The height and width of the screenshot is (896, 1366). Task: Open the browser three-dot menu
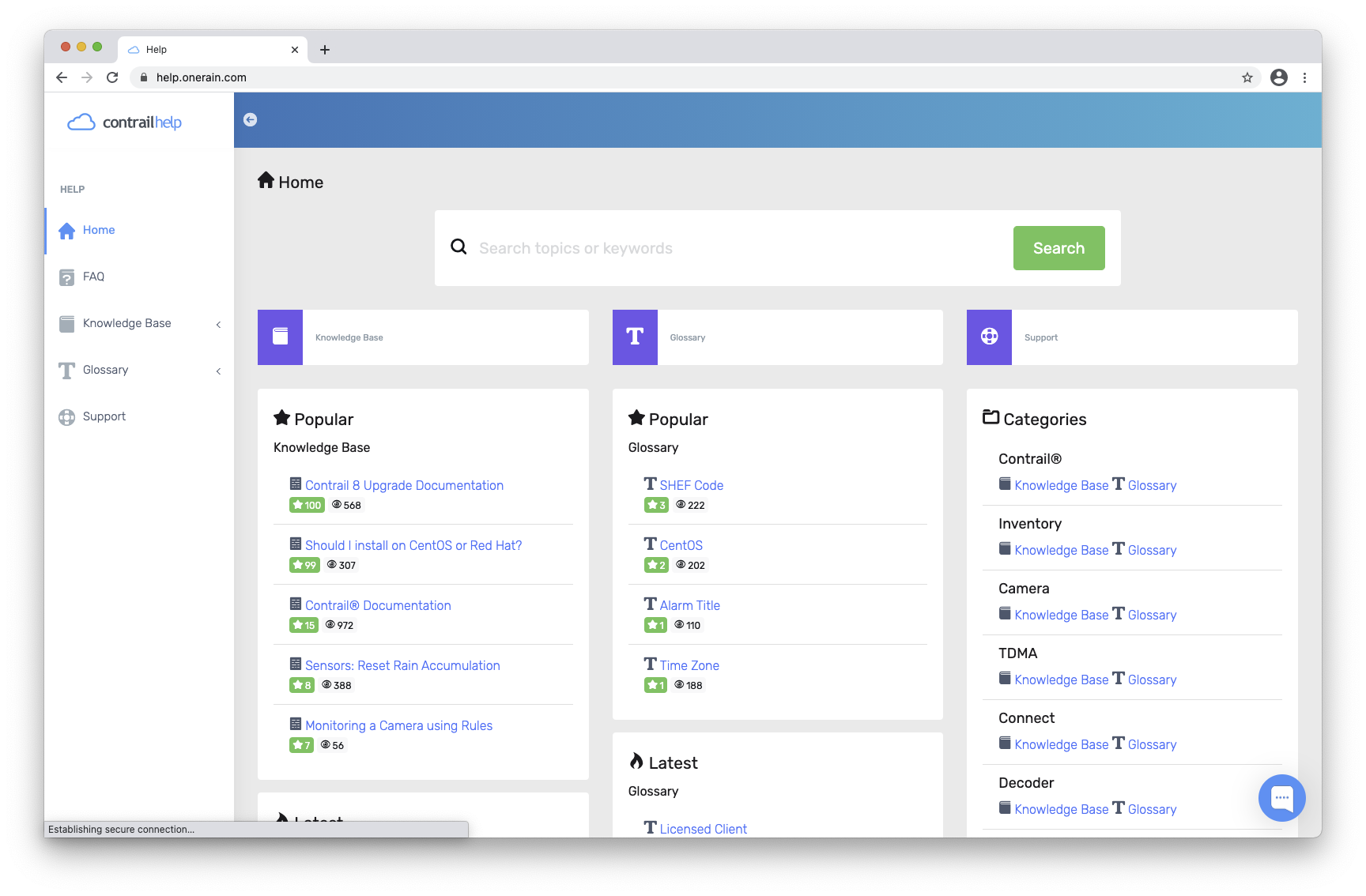tap(1304, 77)
